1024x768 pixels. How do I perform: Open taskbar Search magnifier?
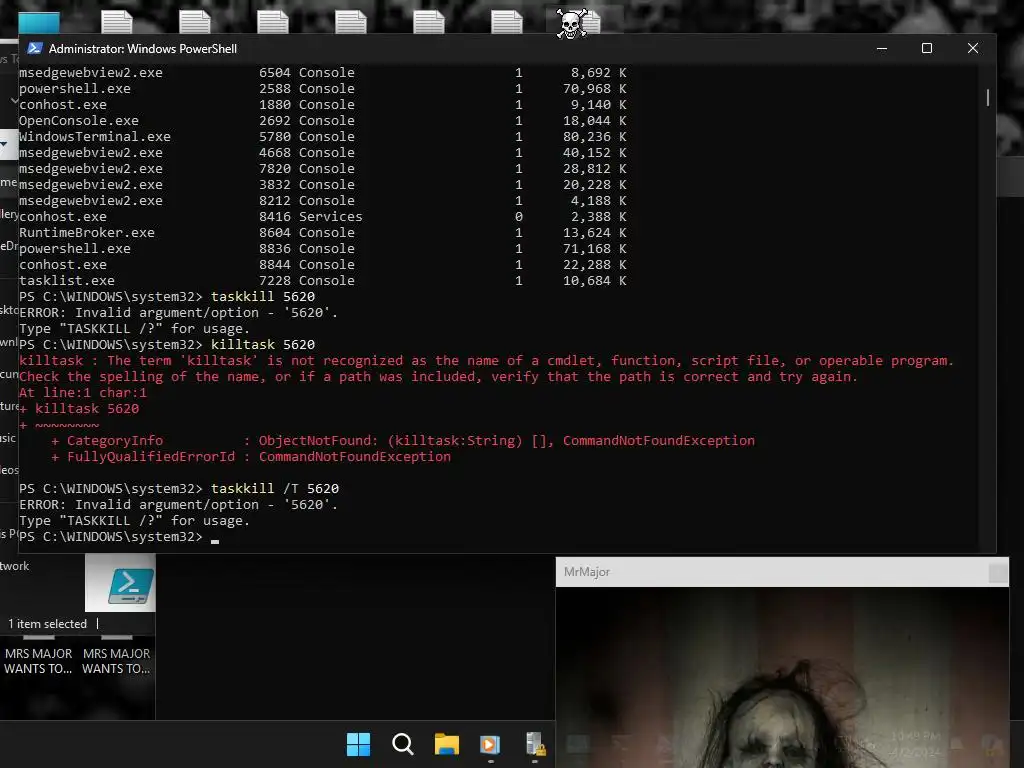402,744
